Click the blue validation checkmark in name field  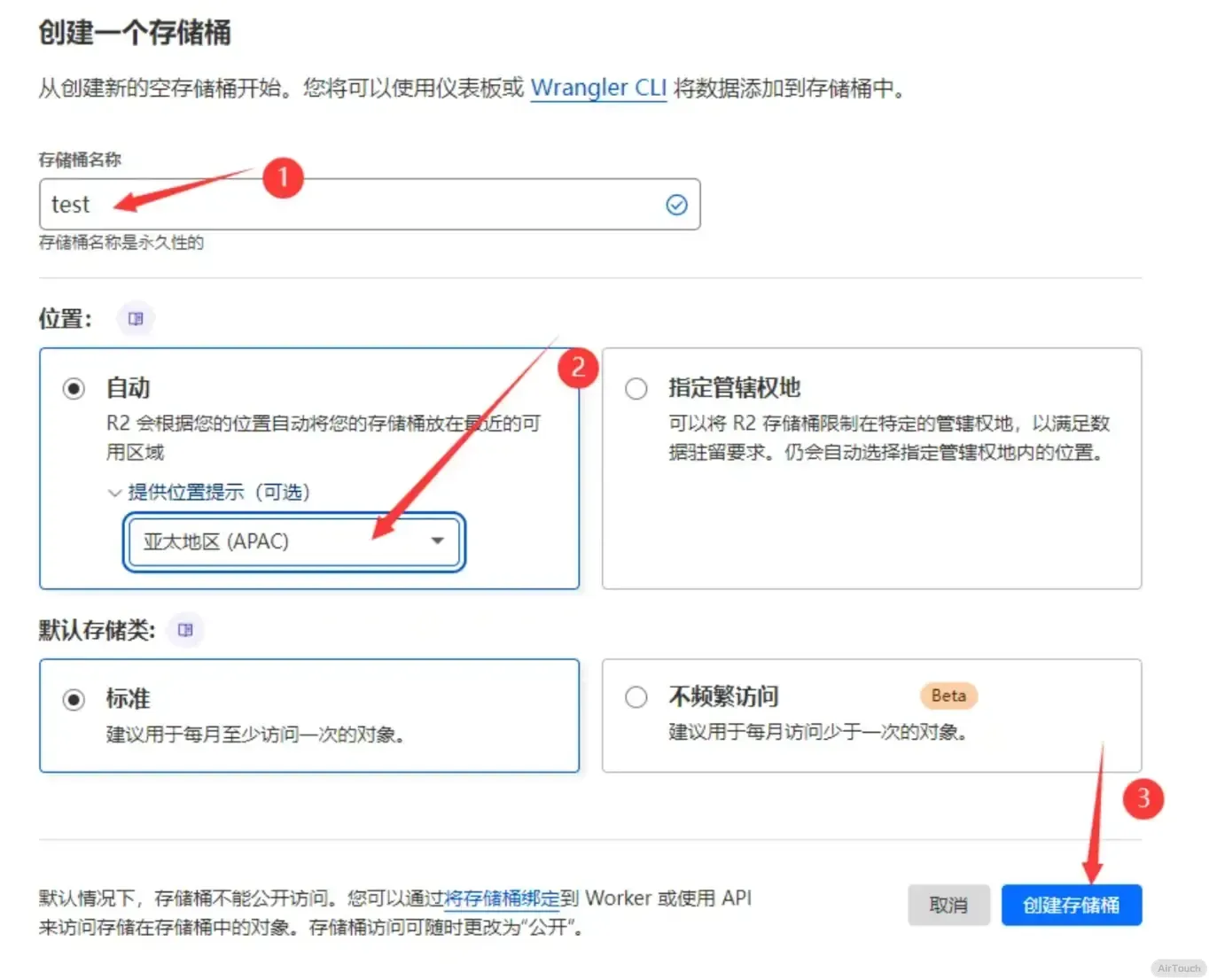(676, 205)
